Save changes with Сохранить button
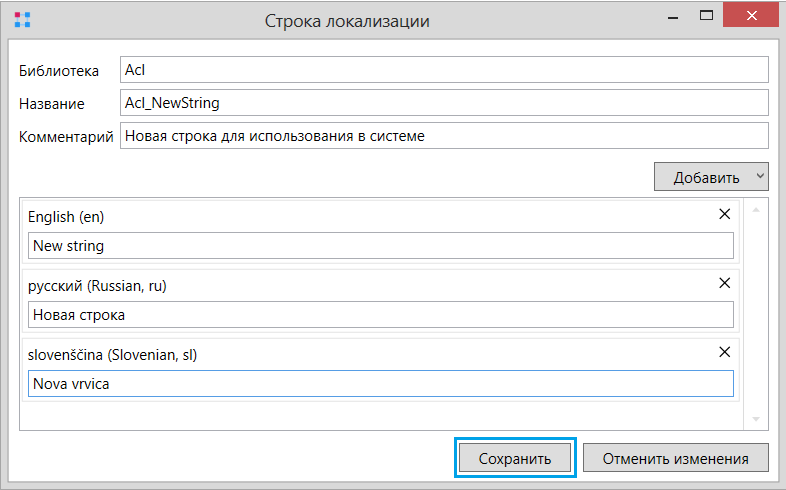This screenshot has width=786, height=490. [515, 458]
